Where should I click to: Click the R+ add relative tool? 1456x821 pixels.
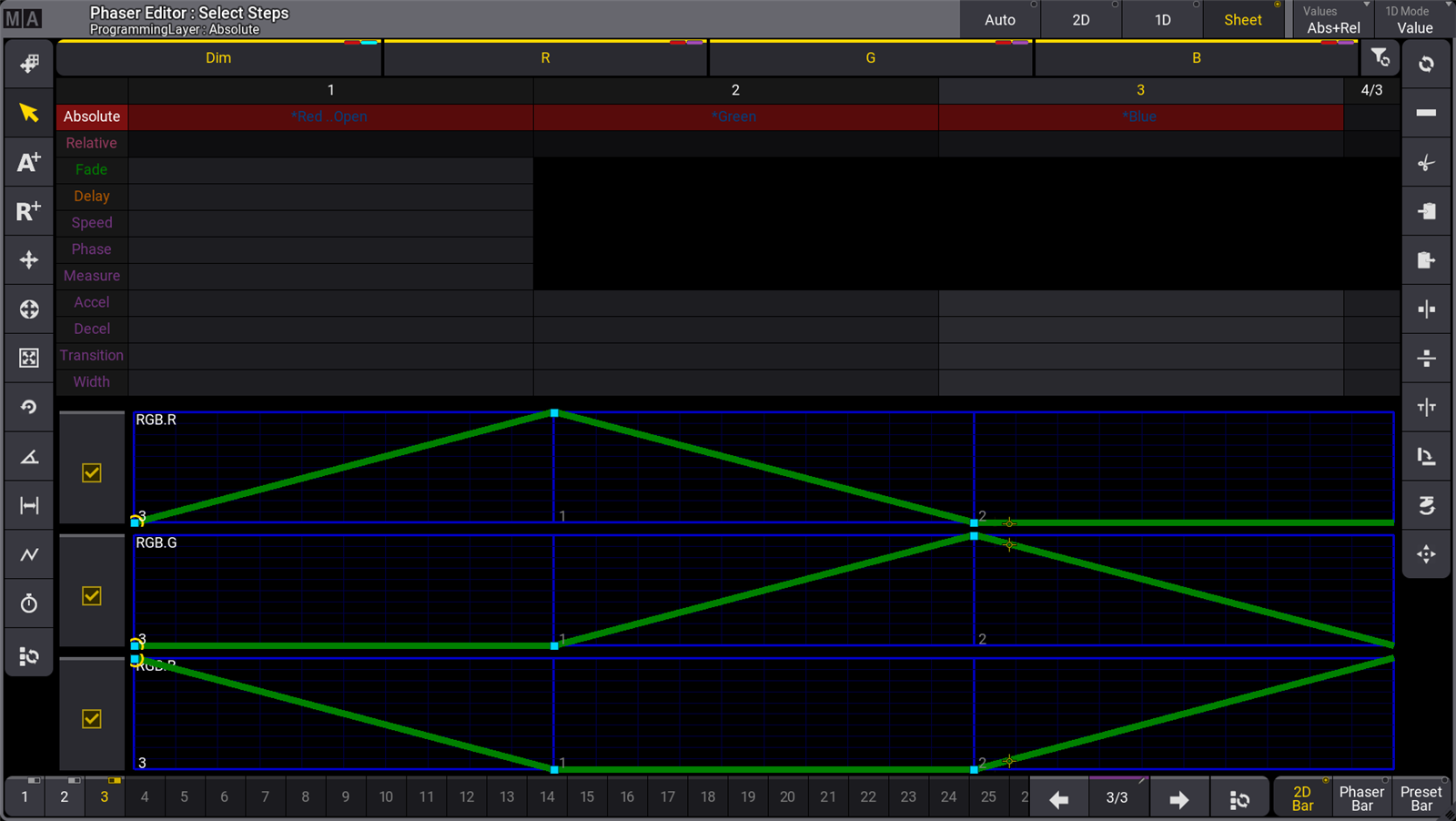click(x=29, y=211)
